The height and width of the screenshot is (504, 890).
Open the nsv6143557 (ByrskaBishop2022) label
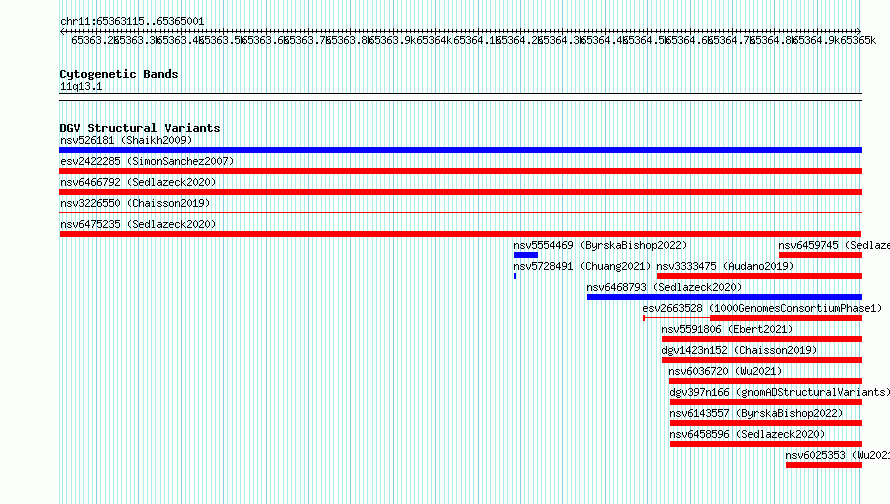756,413
